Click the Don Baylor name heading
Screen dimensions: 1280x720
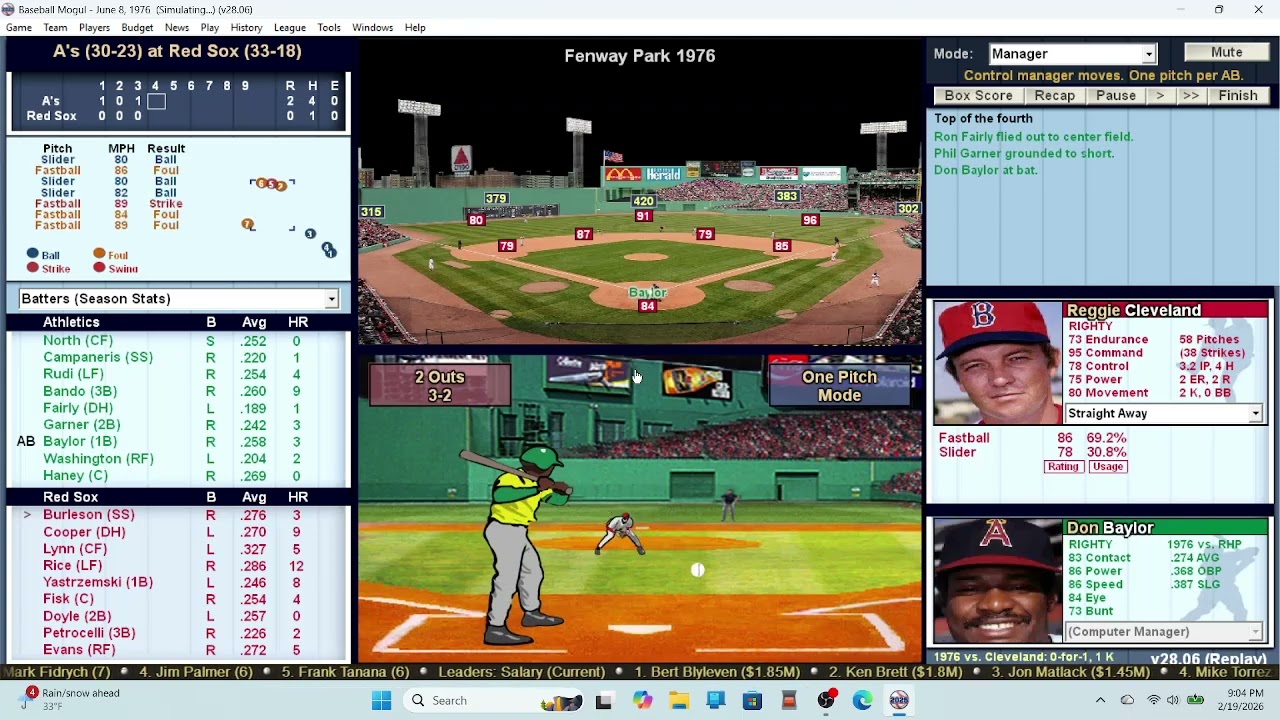pos(1110,528)
